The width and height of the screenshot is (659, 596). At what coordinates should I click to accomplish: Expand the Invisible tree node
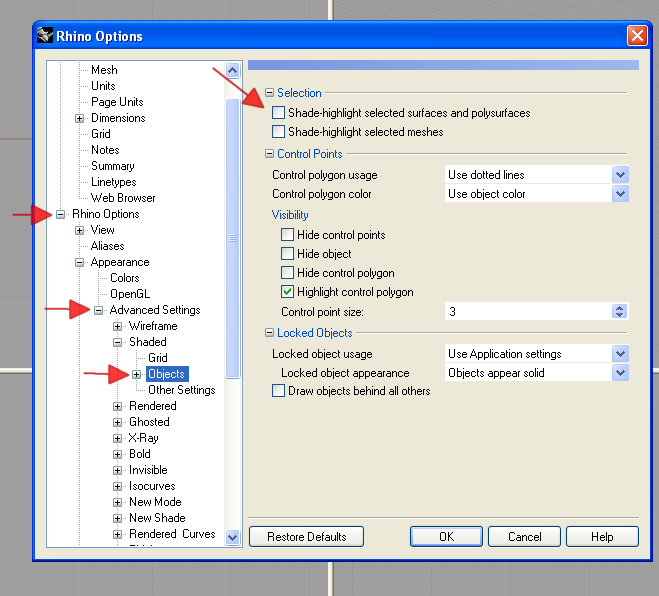coord(118,470)
